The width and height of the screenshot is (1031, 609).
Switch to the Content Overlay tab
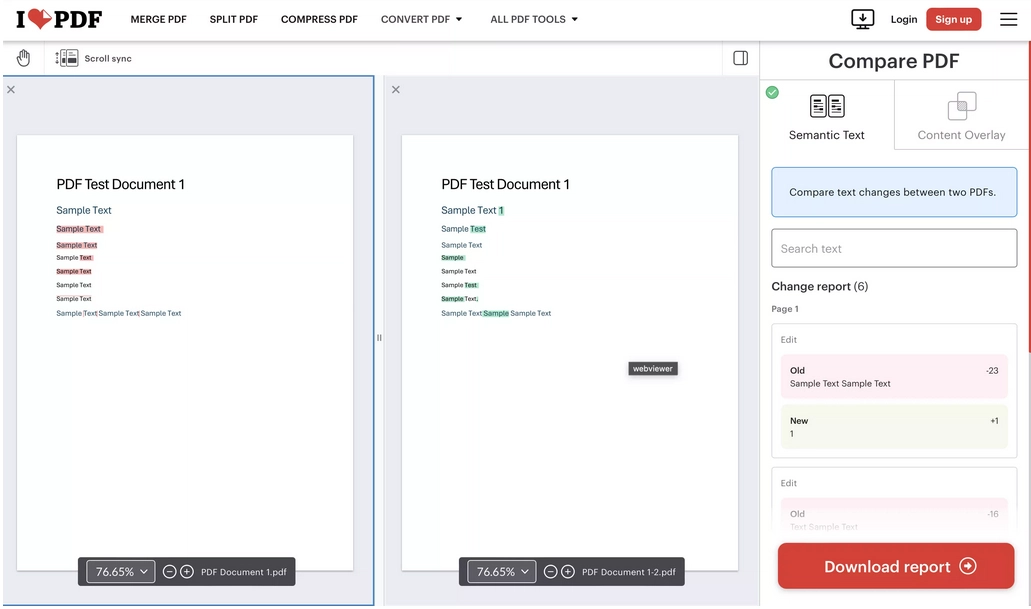coord(961,117)
